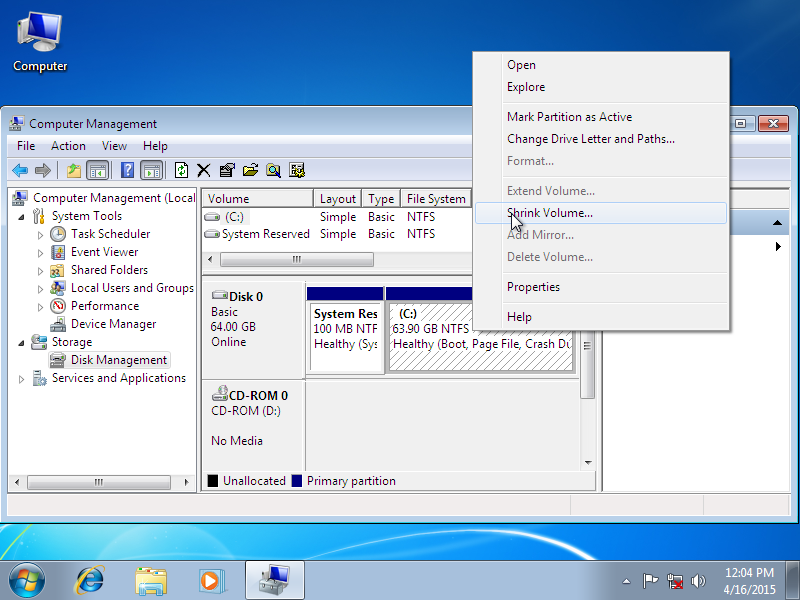Toggle the Show/Hide Action Pane button
The height and width of the screenshot is (600, 800).
coord(152,170)
